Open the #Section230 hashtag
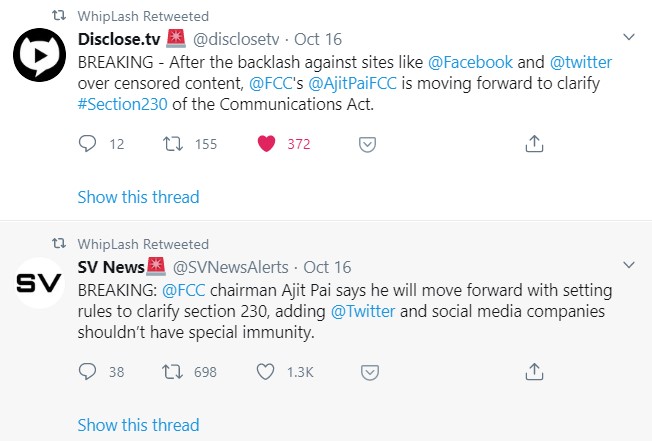This screenshot has width=652, height=441. click(124, 105)
